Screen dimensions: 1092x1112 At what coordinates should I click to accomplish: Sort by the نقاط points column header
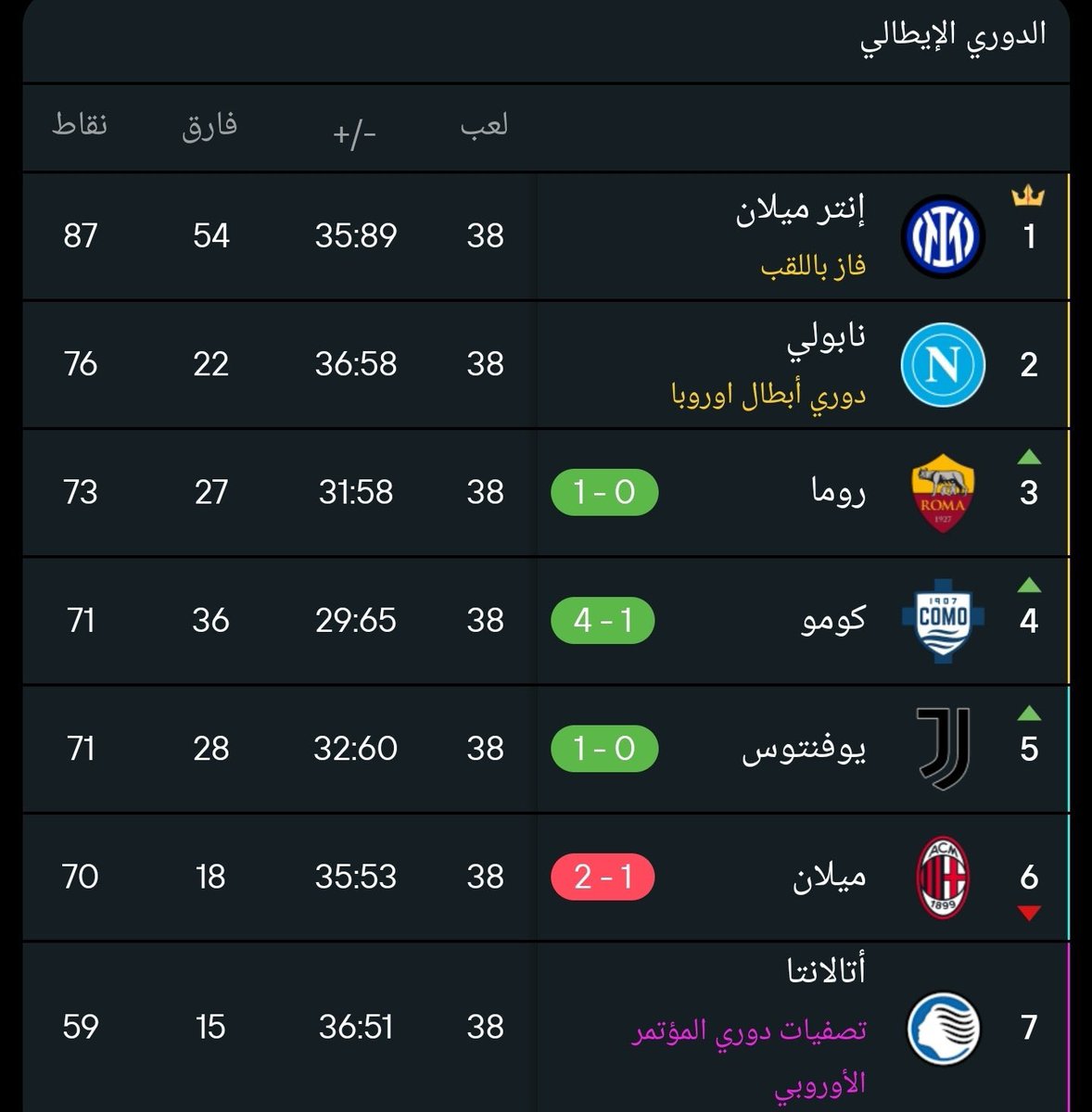[x=80, y=125]
